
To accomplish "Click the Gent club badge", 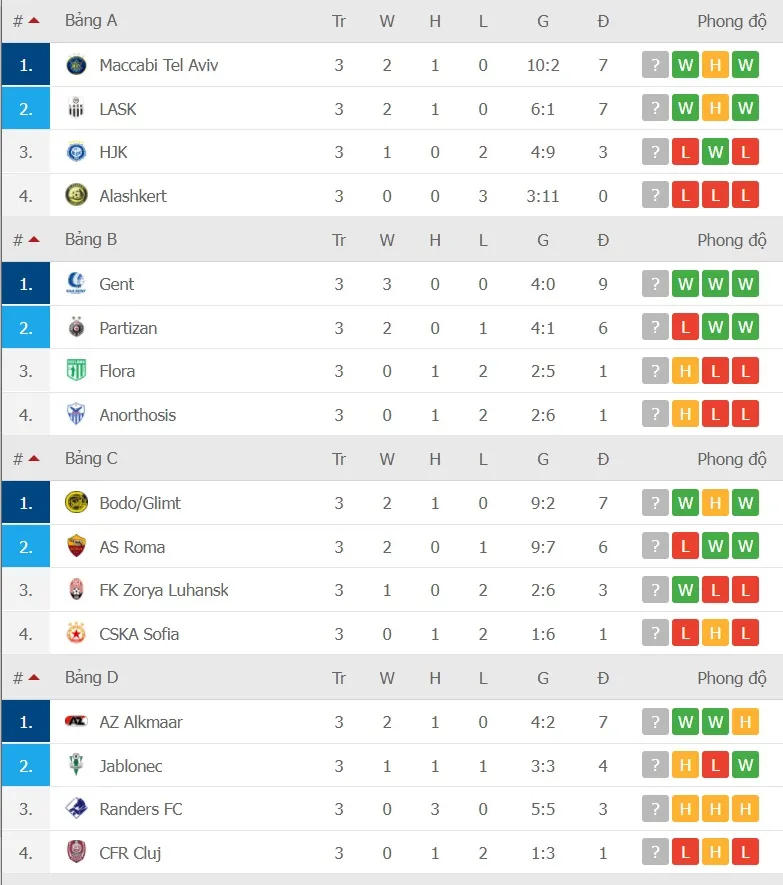I will coord(76,284).
